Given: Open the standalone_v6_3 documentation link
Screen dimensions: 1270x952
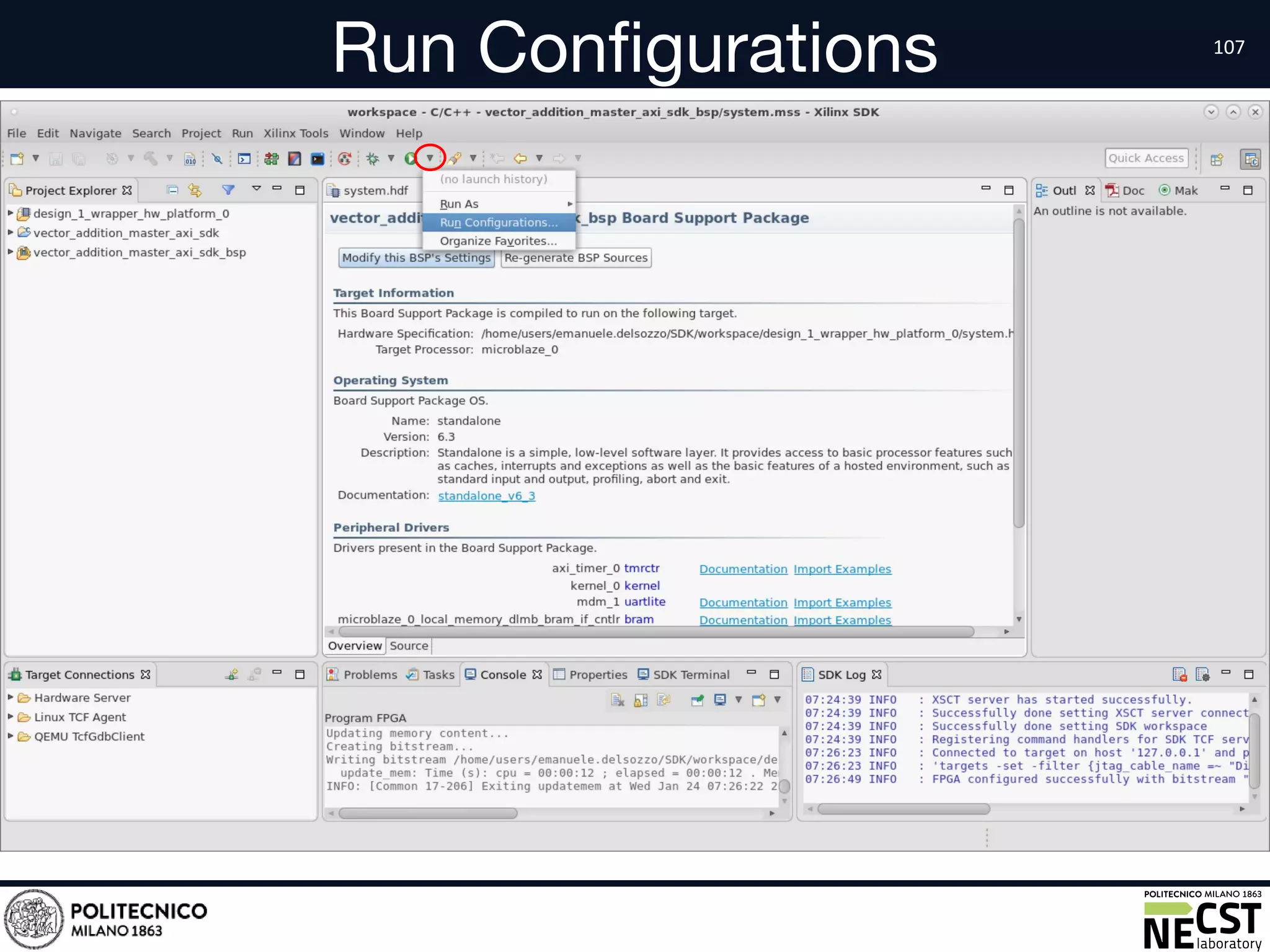Looking at the screenshot, I should 487,496.
